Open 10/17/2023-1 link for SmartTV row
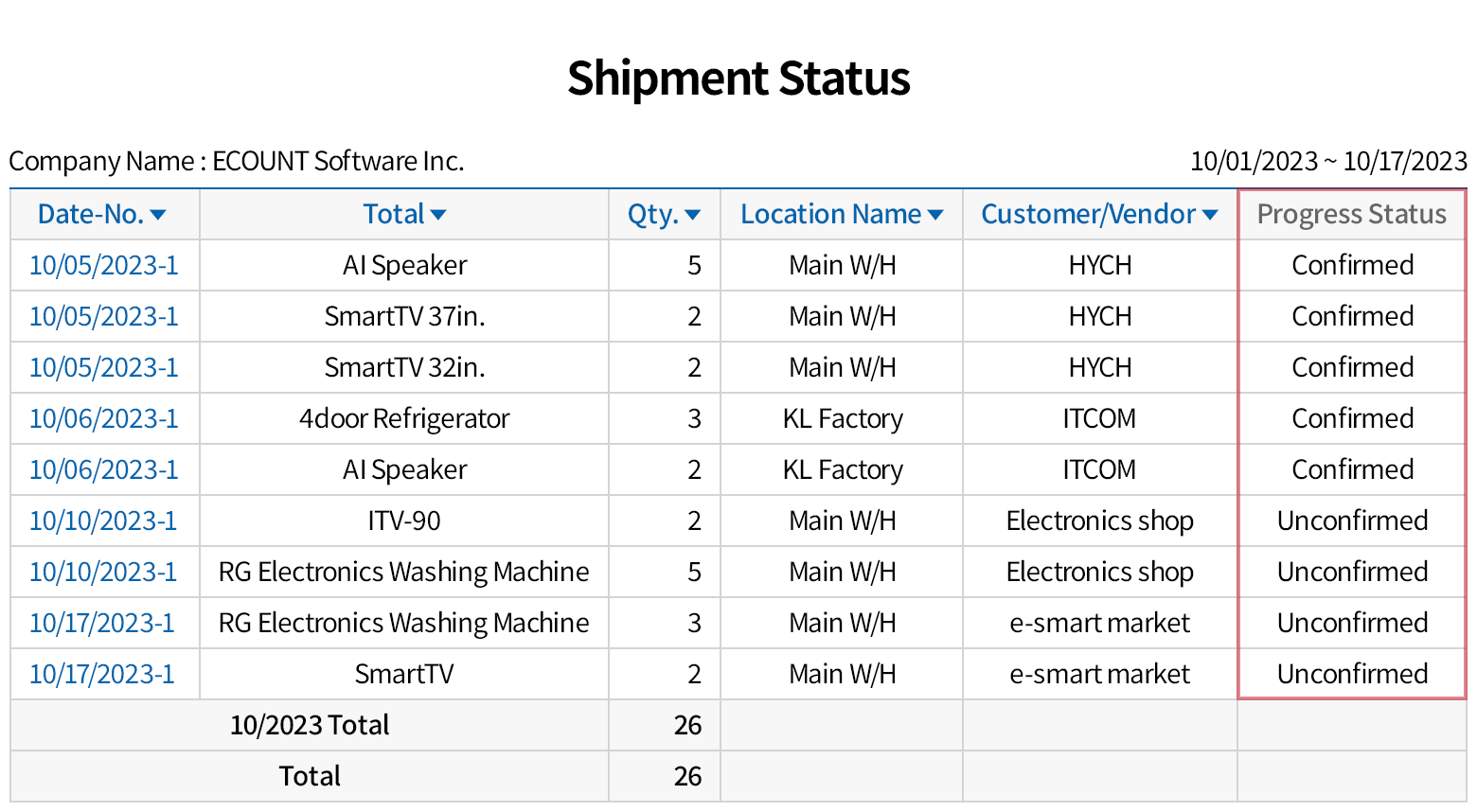 pos(102,674)
